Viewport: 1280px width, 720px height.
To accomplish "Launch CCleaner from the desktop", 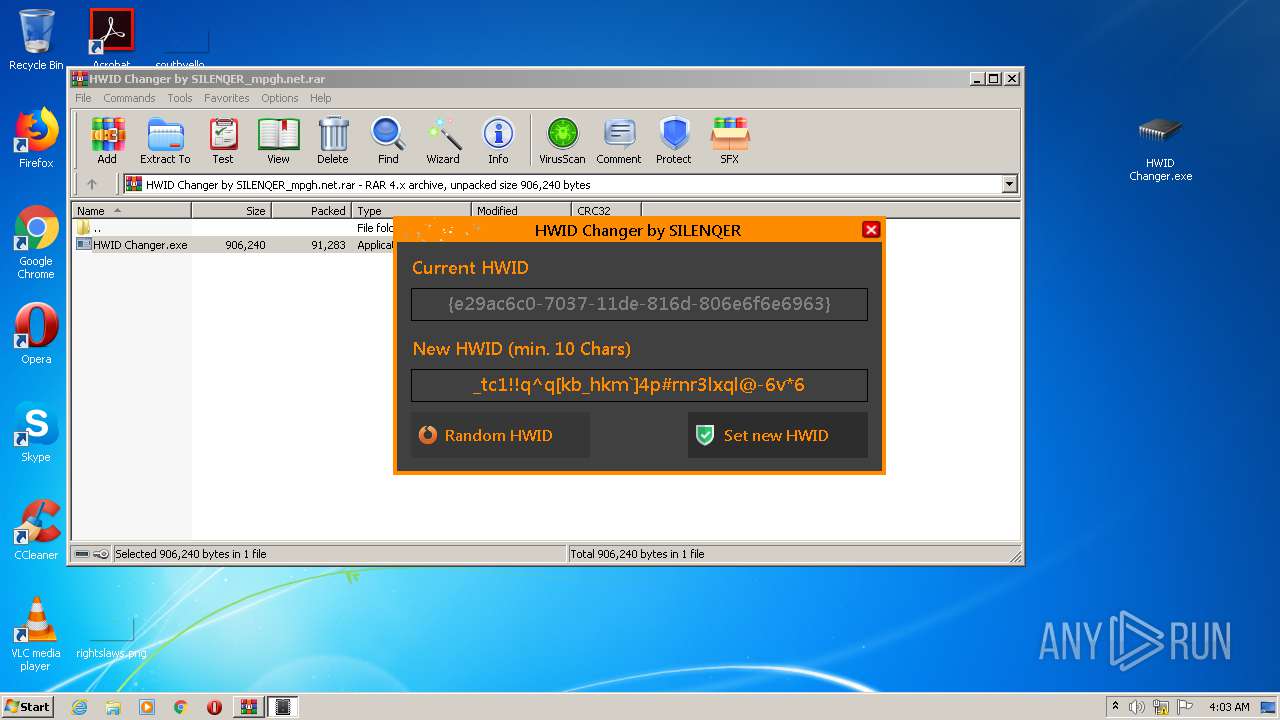I will pyautogui.click(x=36, y=530).
